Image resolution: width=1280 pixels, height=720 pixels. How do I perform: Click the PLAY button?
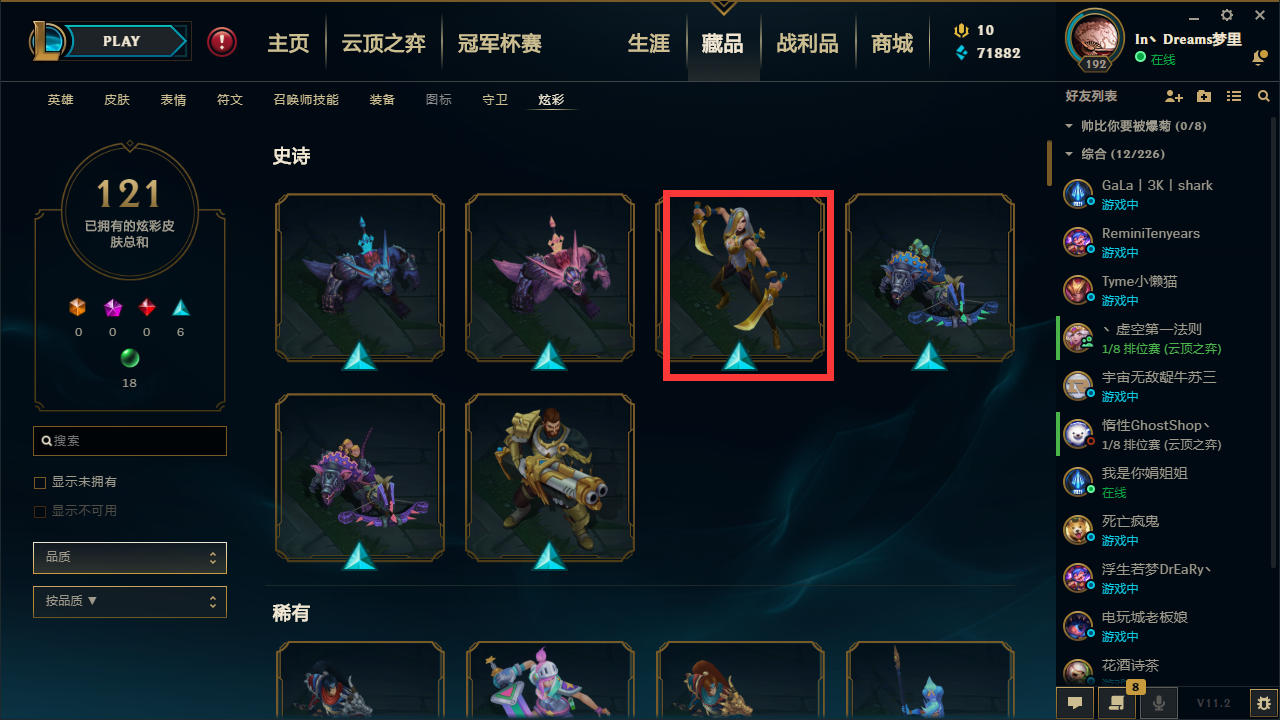(122, 41)
